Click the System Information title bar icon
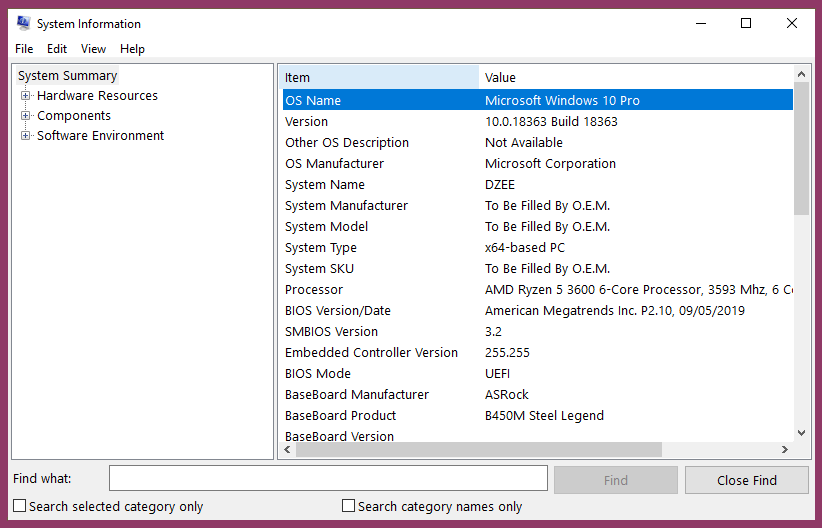822x528 pixels. pyautogui.click(x=23, y=23)
